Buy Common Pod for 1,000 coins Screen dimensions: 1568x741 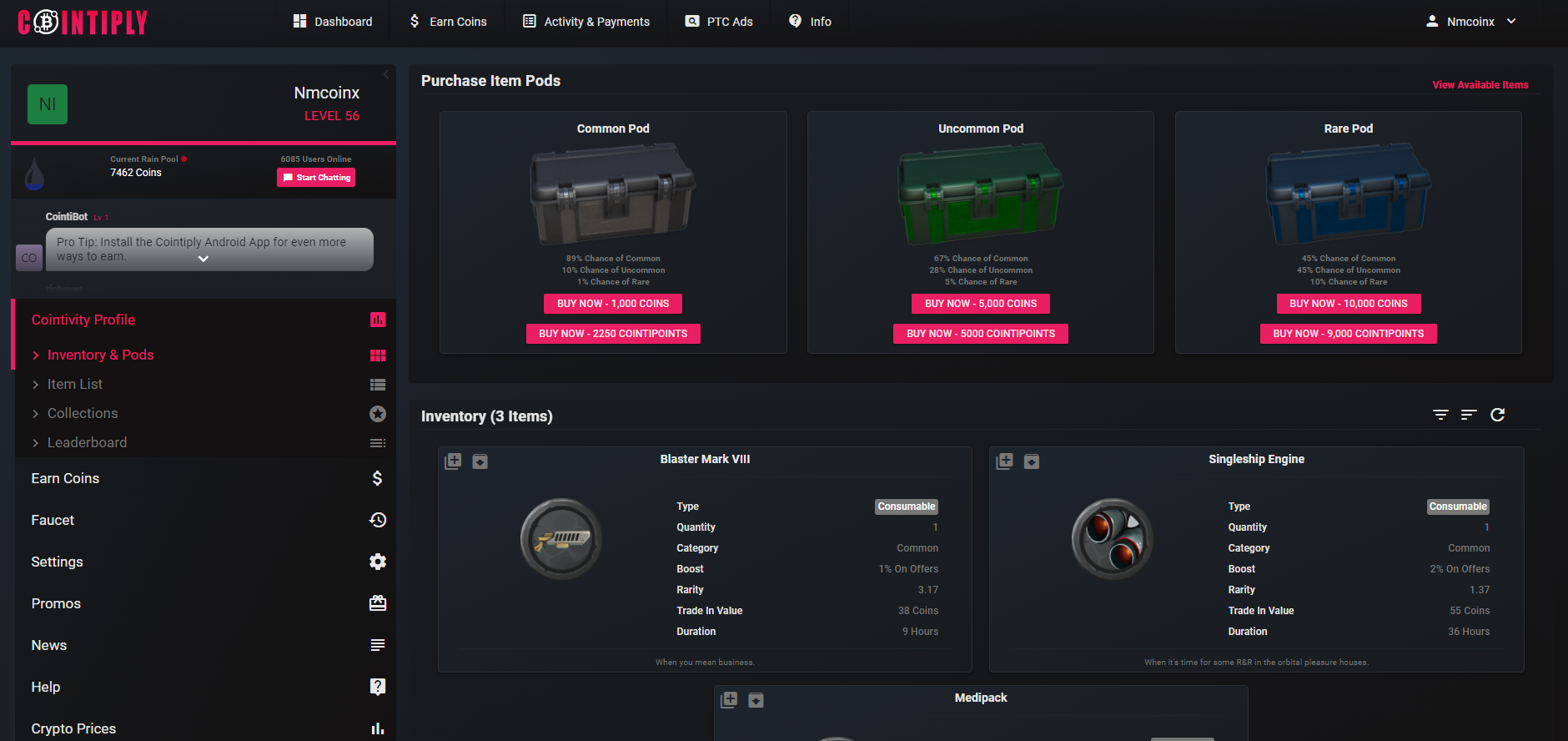point(613,304)
